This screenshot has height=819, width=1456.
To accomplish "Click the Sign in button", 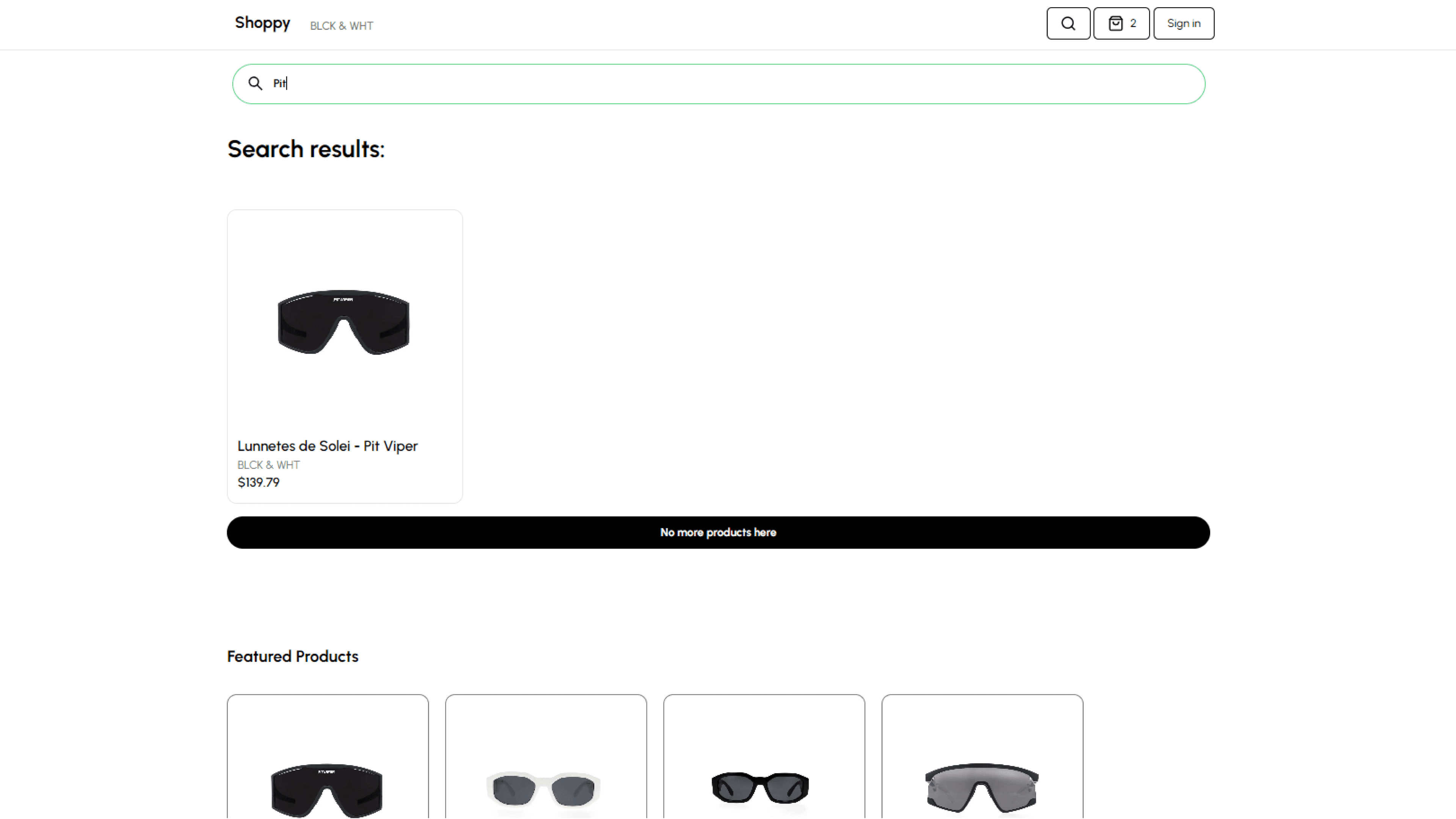I will [1183, 23].
